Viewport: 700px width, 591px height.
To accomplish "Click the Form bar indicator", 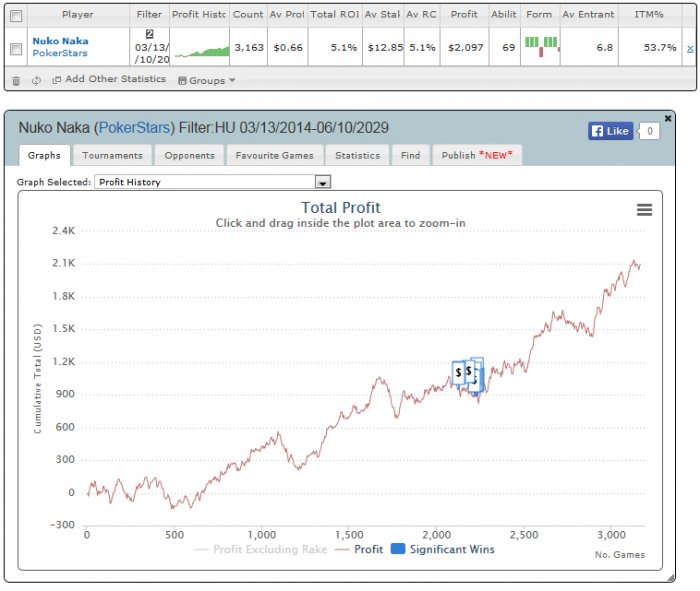I will tap(542, 46).
